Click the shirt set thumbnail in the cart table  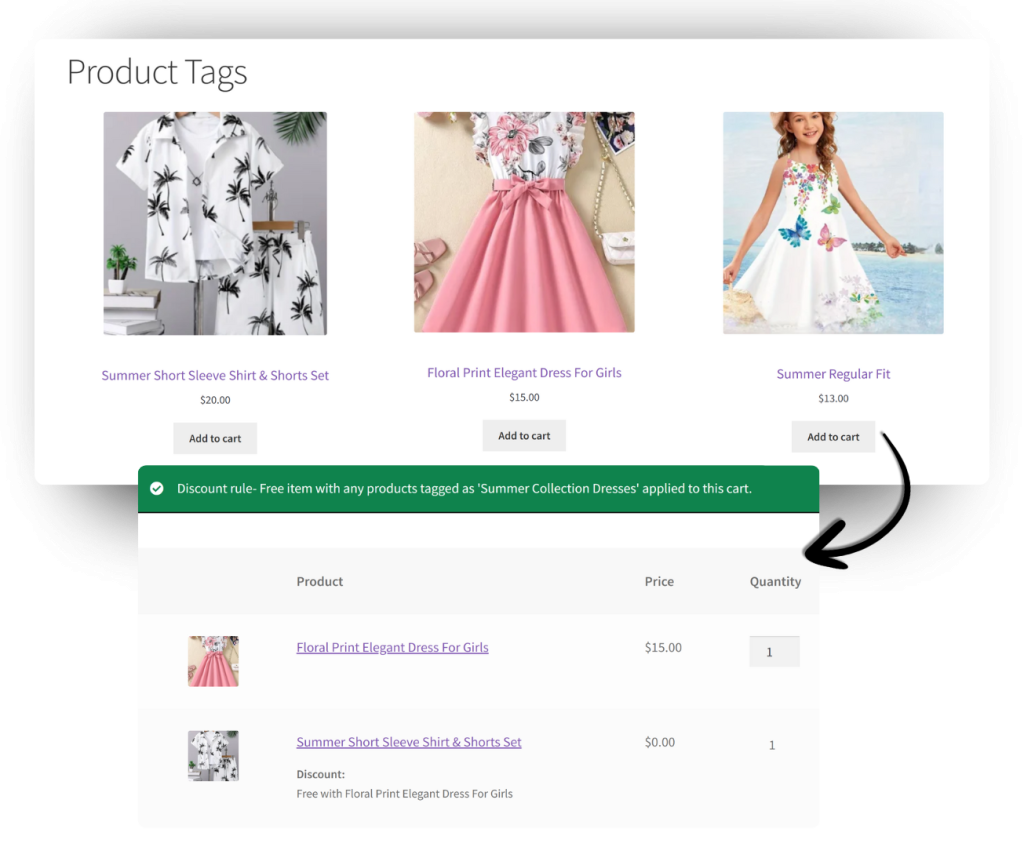click(212, 755)
